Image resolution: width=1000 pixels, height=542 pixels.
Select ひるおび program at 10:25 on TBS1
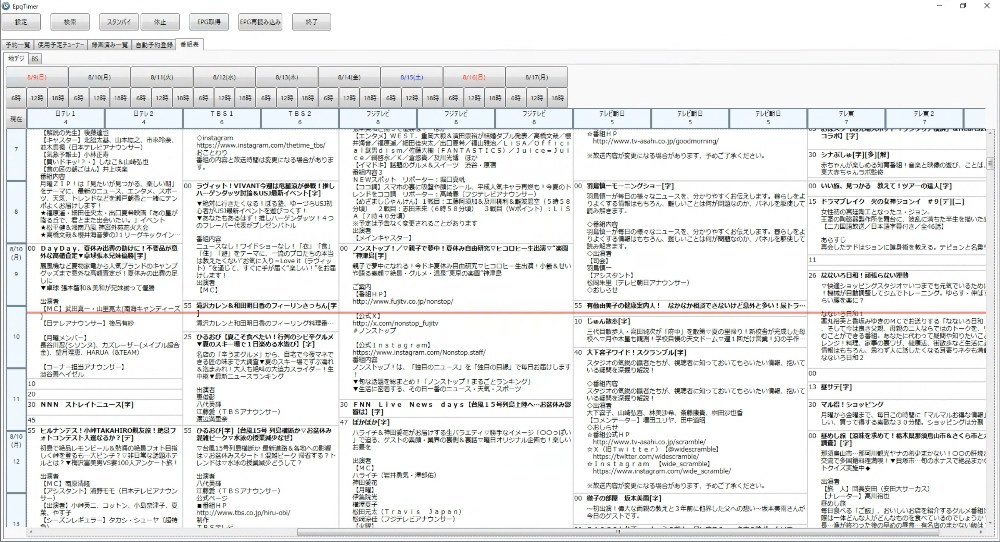pos(261,379)
